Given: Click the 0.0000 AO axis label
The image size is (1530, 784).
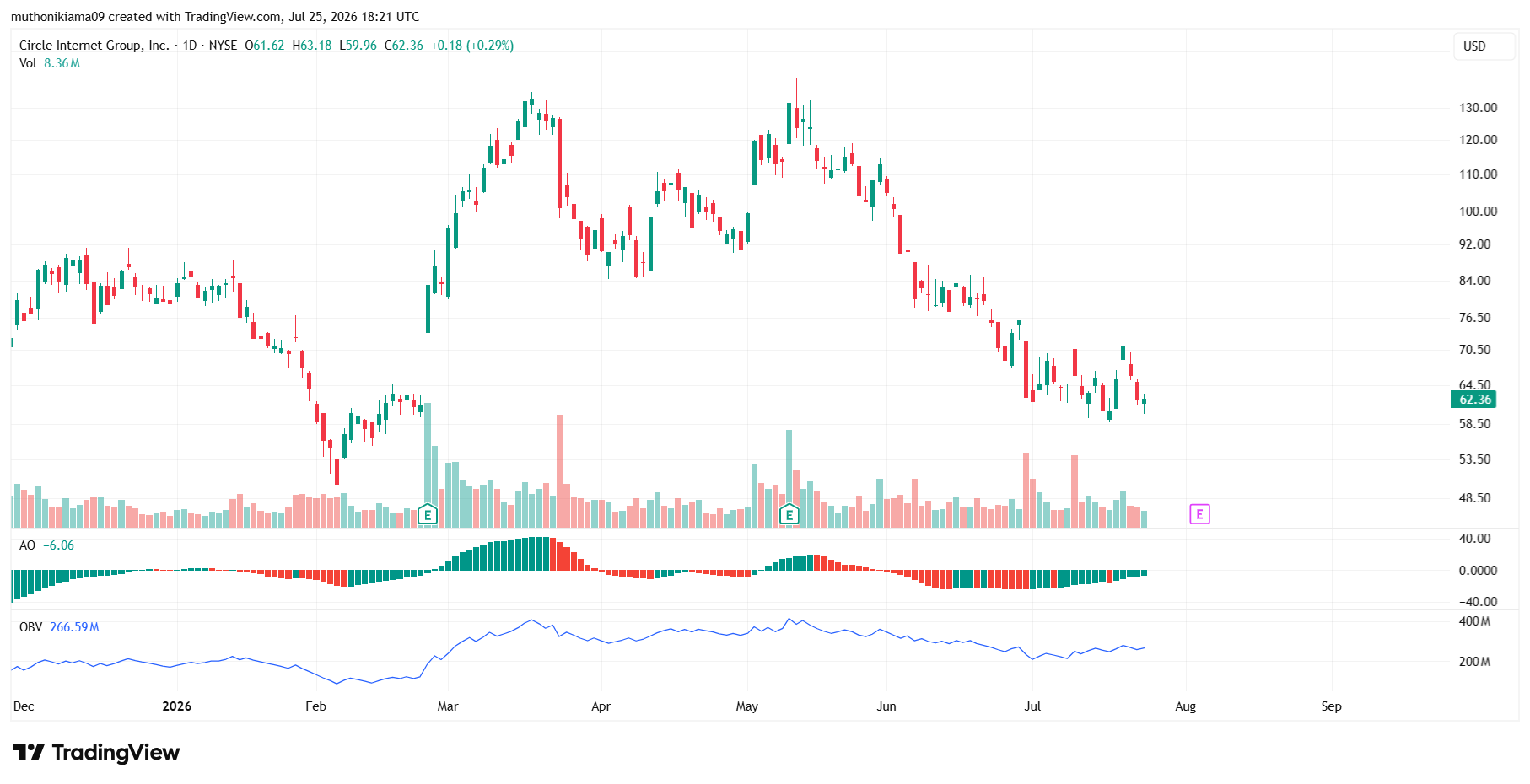Looking at the screenshot, I should tap(1478, 571).
